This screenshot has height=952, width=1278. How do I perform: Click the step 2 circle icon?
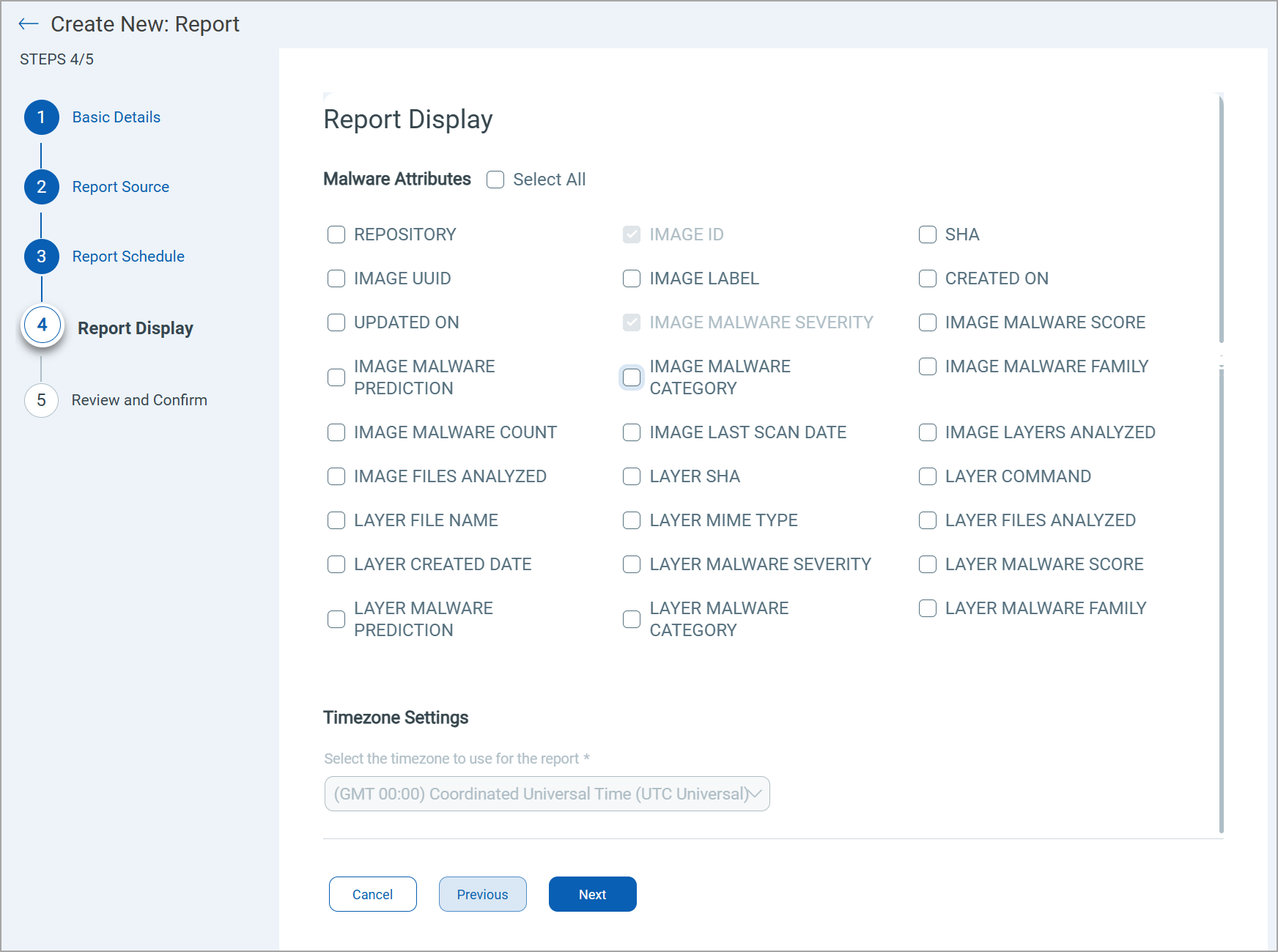click(42, 187)
